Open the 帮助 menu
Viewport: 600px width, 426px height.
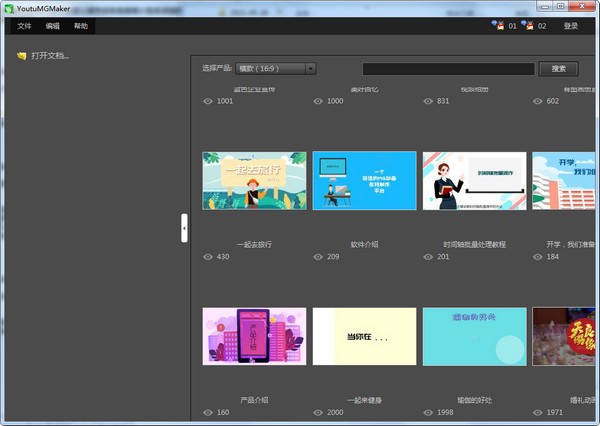pyautogui.click(x=81, y=26)
